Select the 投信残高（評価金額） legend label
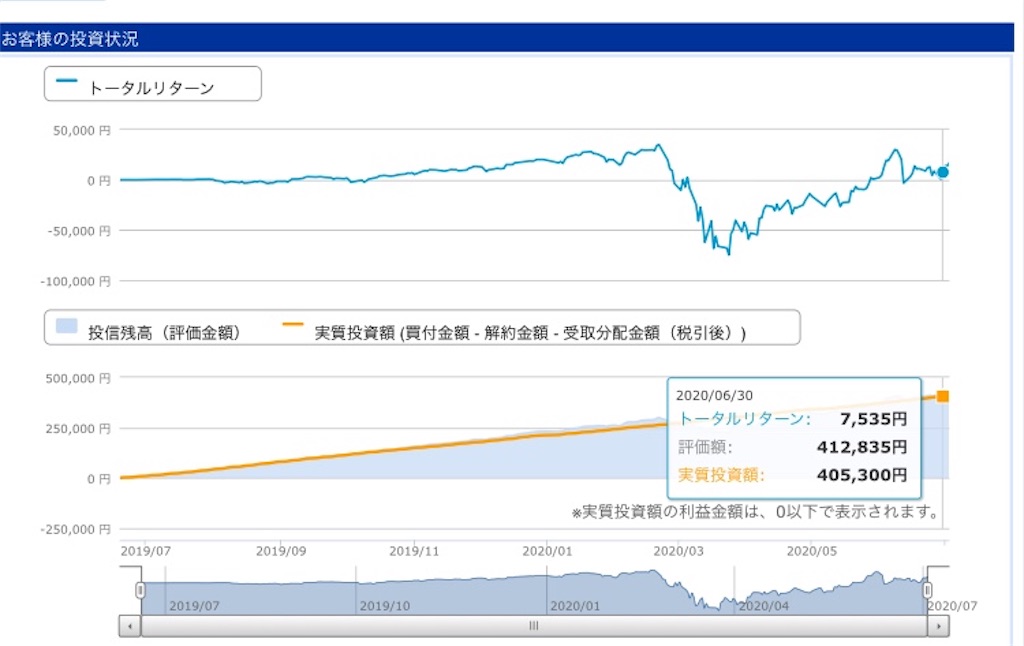This screenshot has height=646, width=1024. pyautogui.click(x=164, y=333)
